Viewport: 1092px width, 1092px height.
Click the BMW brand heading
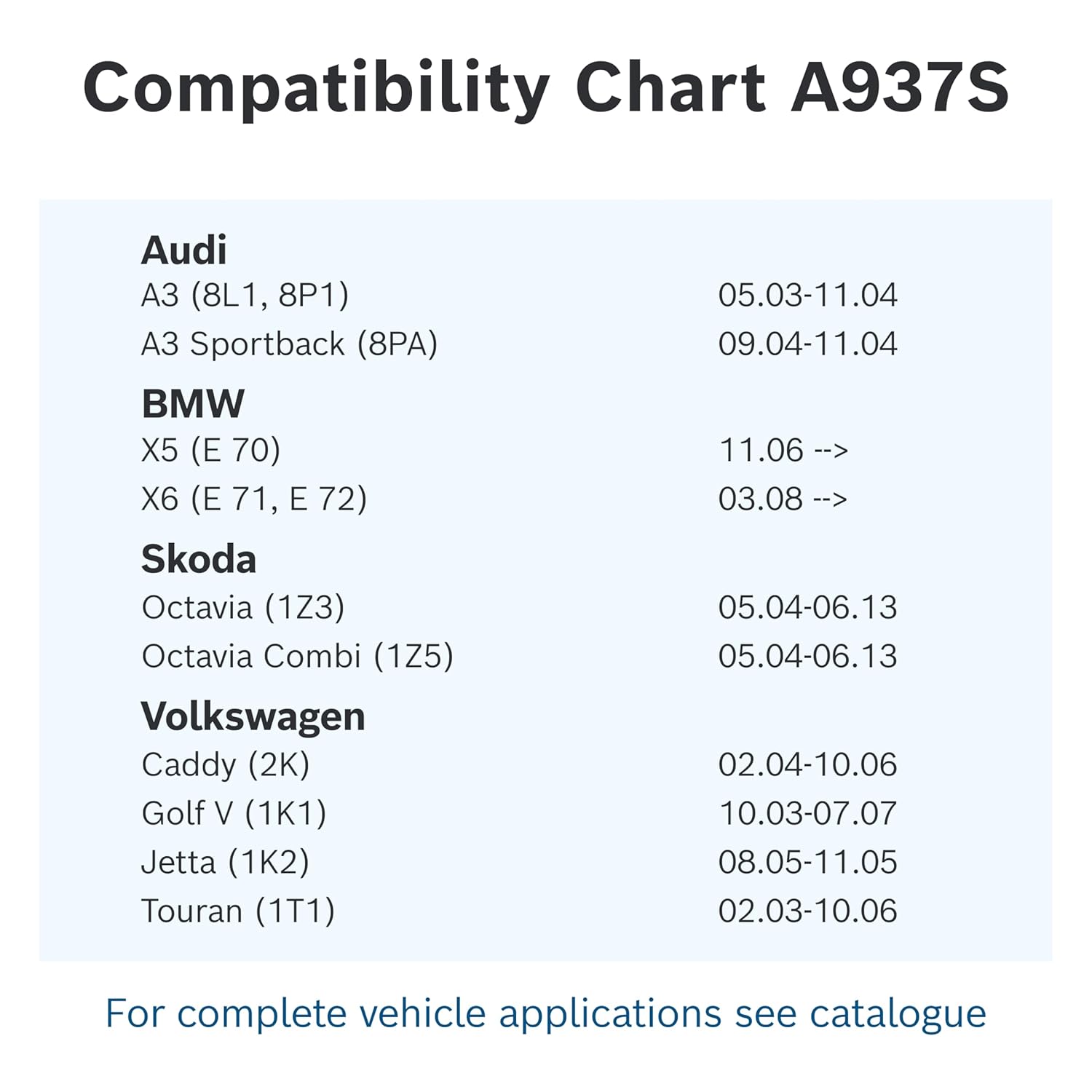coord(193,404)
